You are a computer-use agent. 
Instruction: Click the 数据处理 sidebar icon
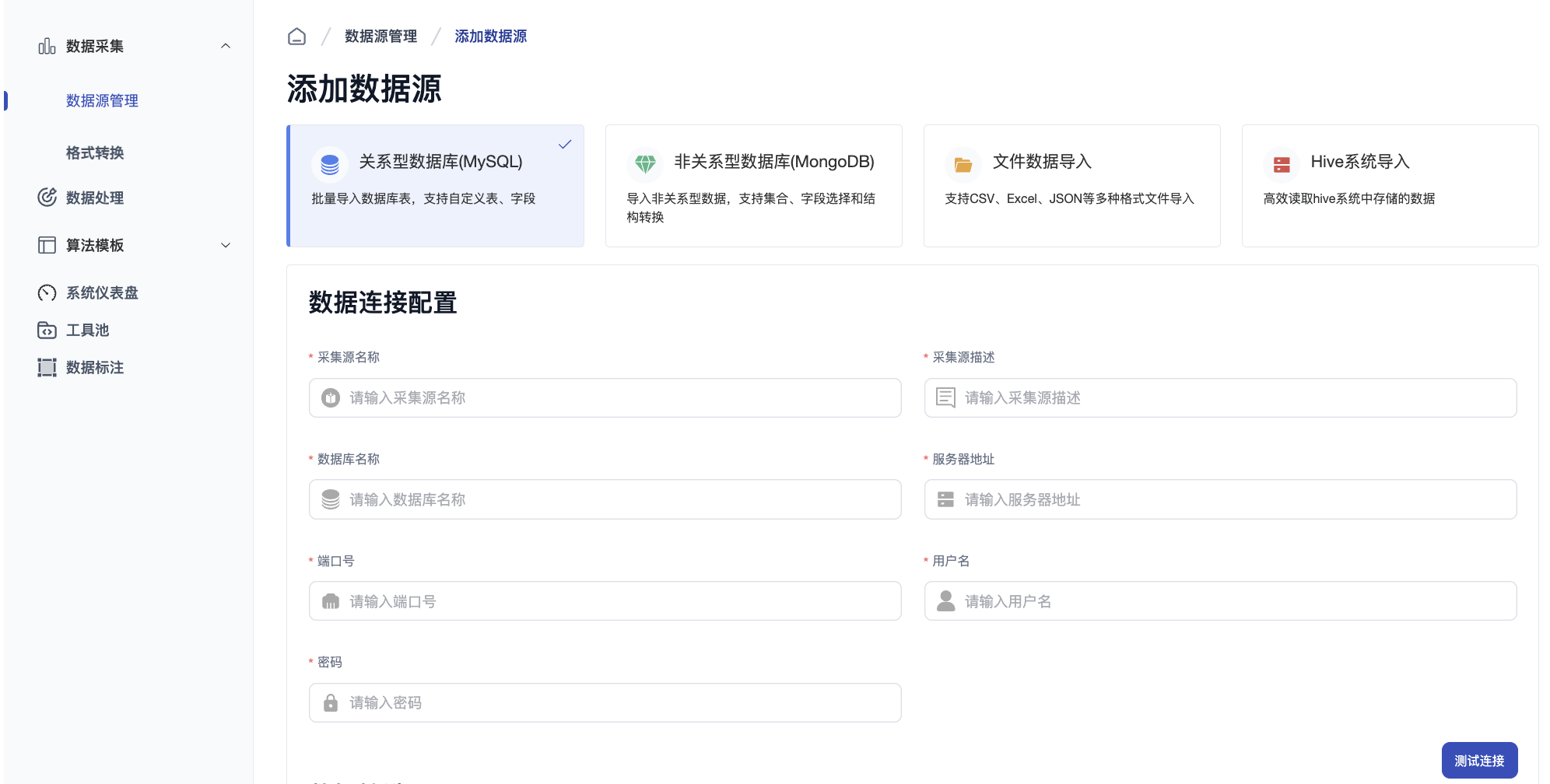pyautogui.click(x=47, y=198)
